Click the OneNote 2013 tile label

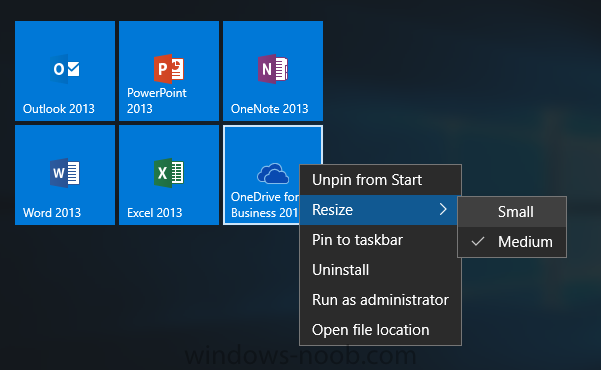pyautogui.click(x=269, y=109)
